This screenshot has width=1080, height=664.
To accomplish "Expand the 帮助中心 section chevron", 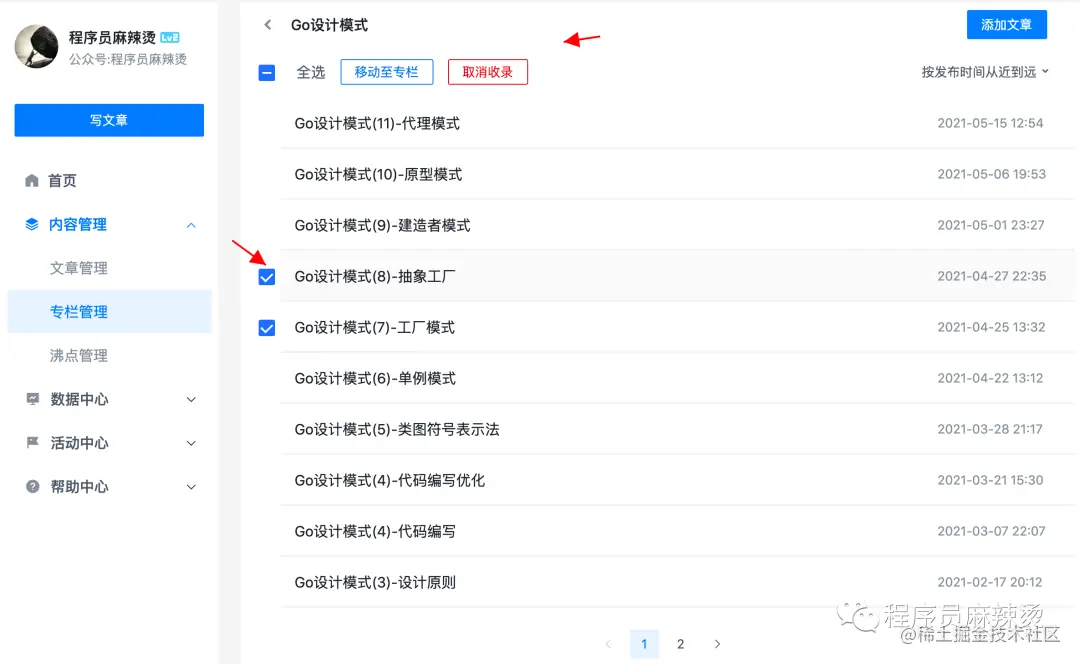I will tap(191, 487).
